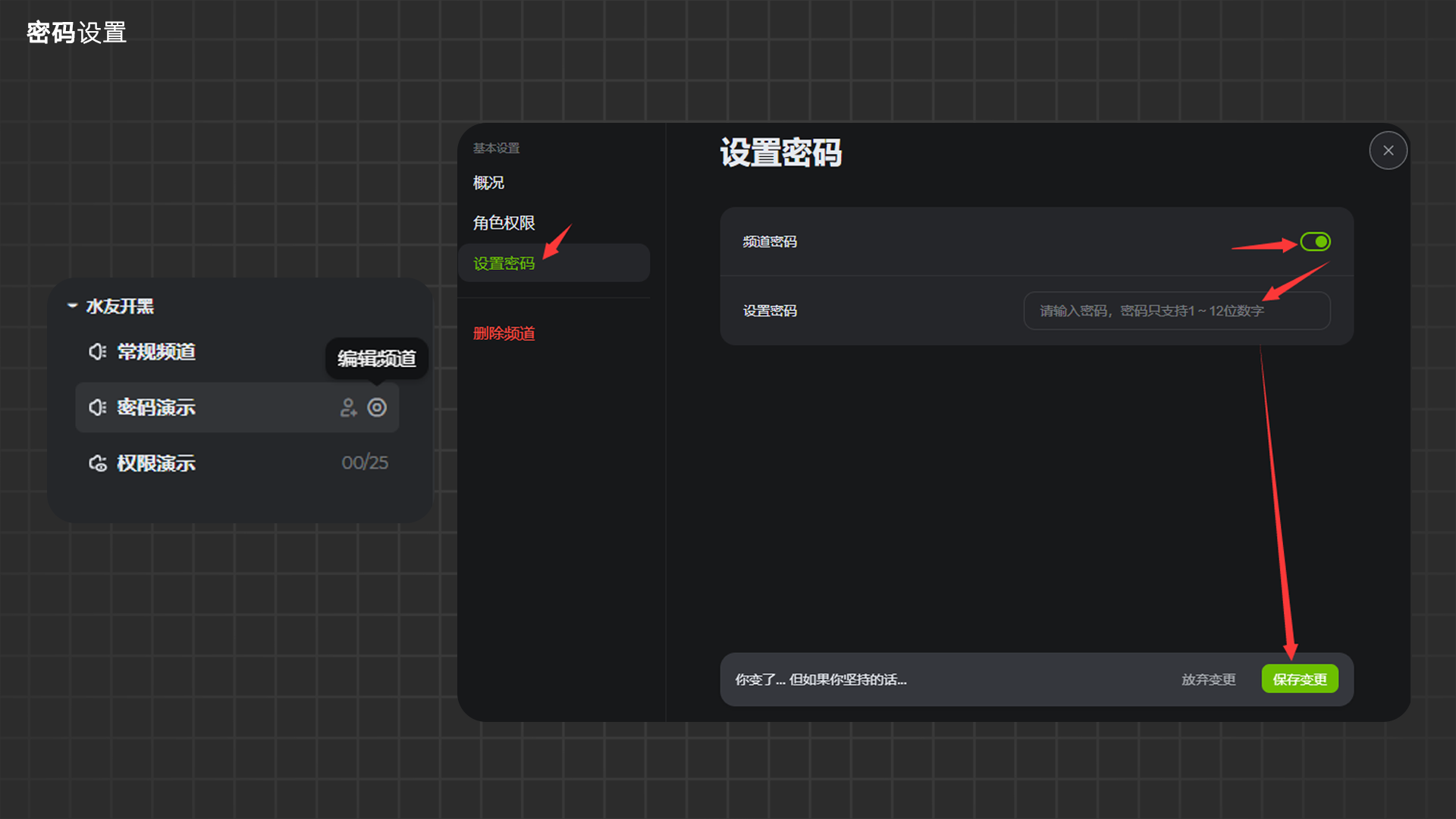Open the 概况 settings tab

pyautogui.click(x=488, y=183)
